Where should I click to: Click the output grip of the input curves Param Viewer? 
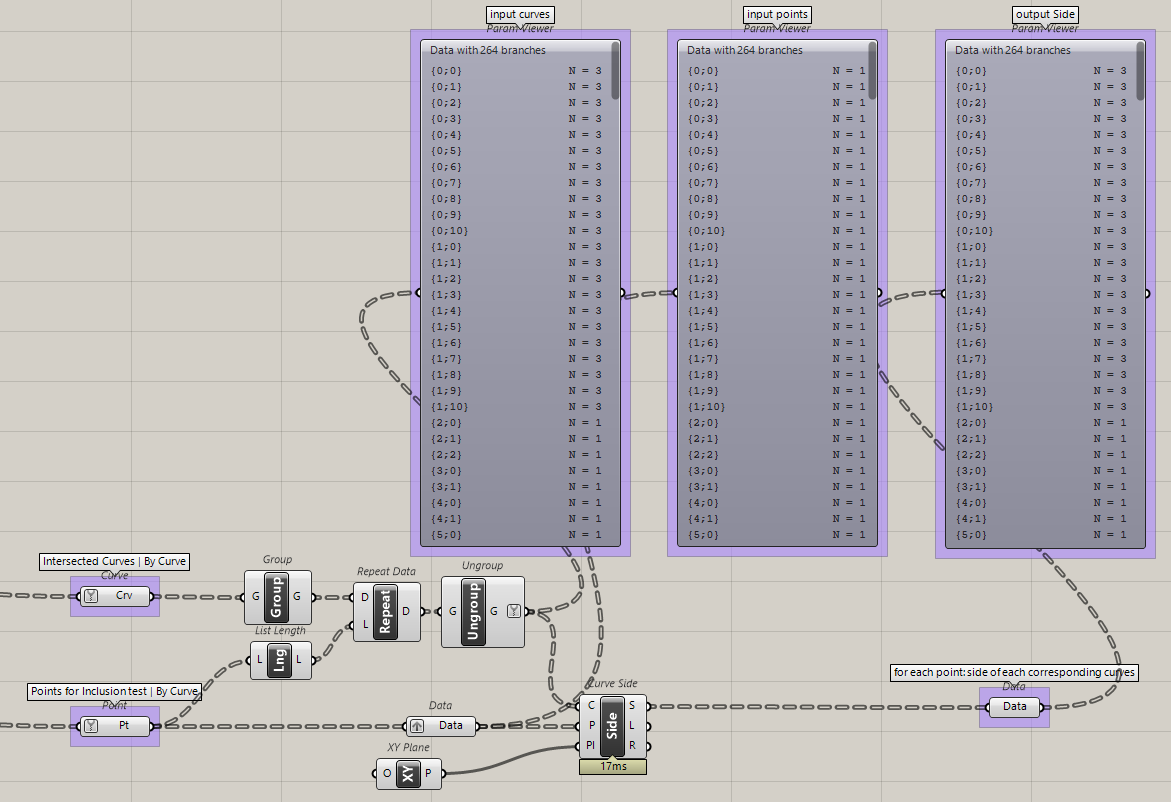(x=622, y=293)
